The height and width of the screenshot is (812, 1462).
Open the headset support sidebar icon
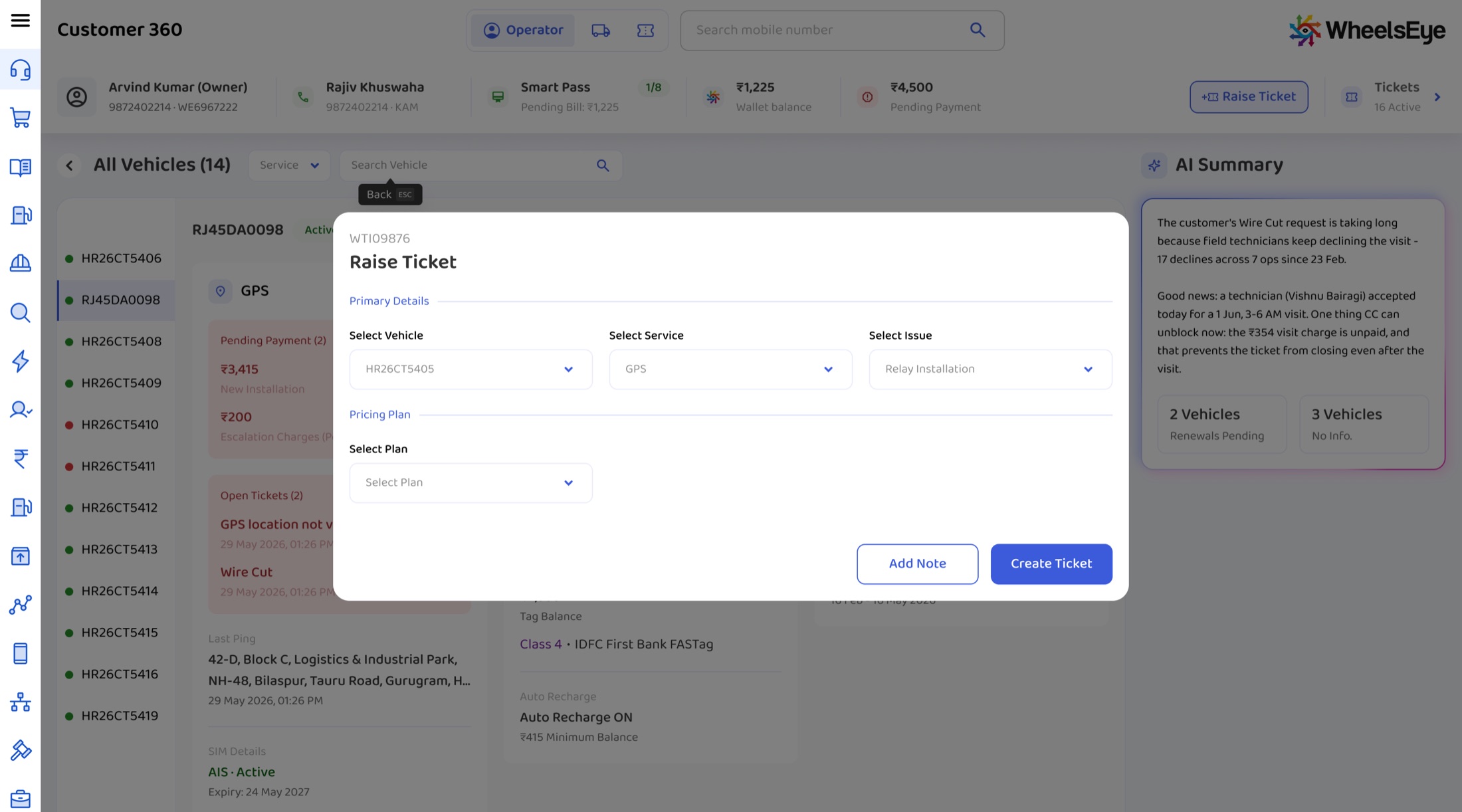[x=20, y=69]
